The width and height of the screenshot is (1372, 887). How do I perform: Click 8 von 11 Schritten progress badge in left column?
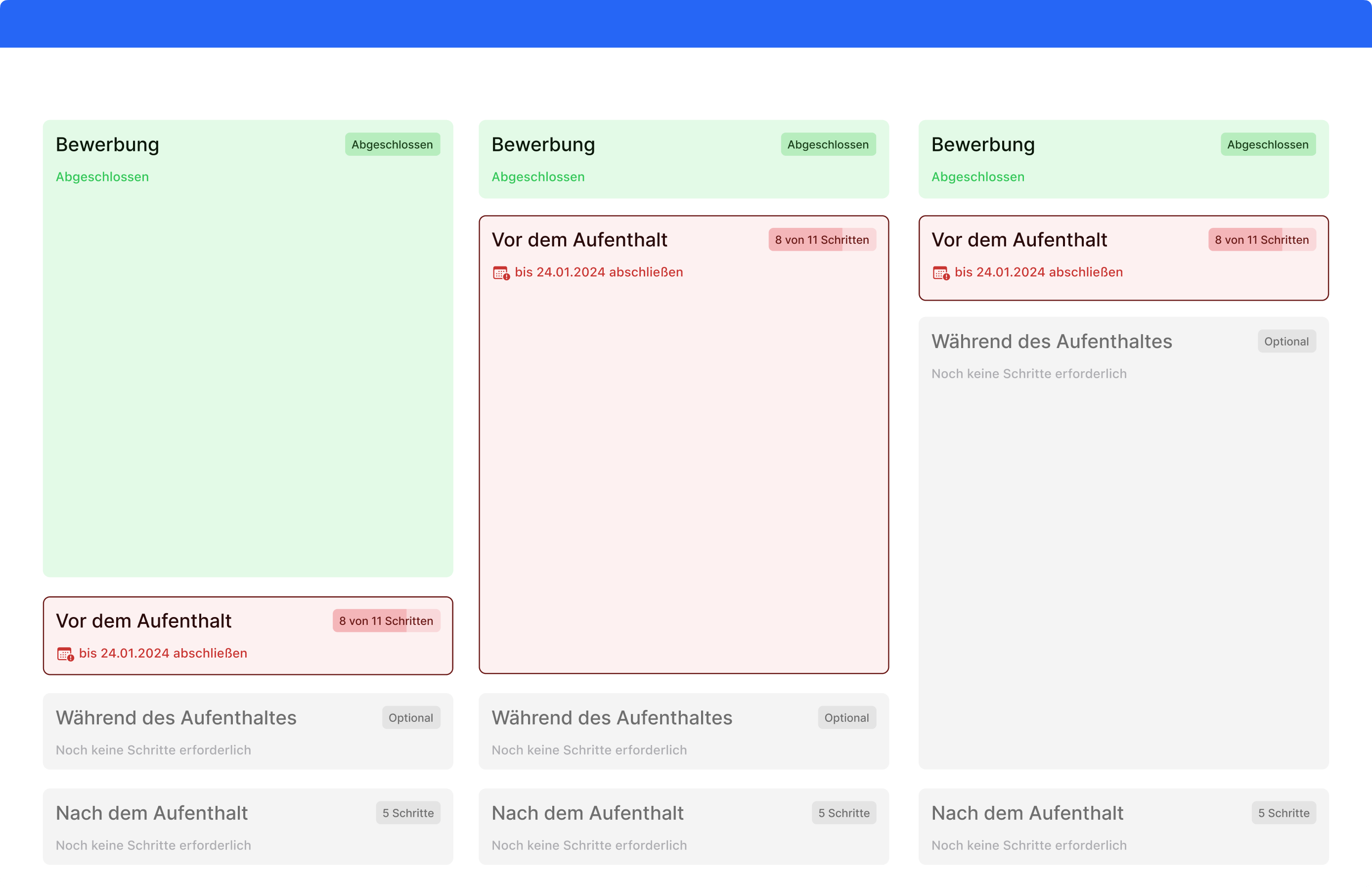coord(386,621)
